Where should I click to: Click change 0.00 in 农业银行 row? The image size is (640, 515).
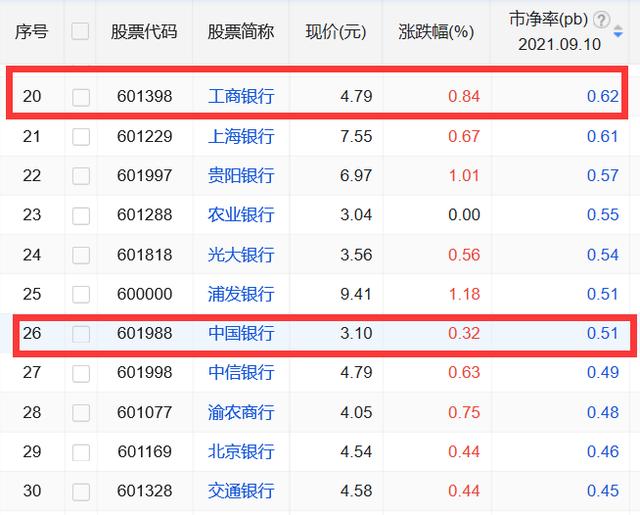click(x=464, y=215)
